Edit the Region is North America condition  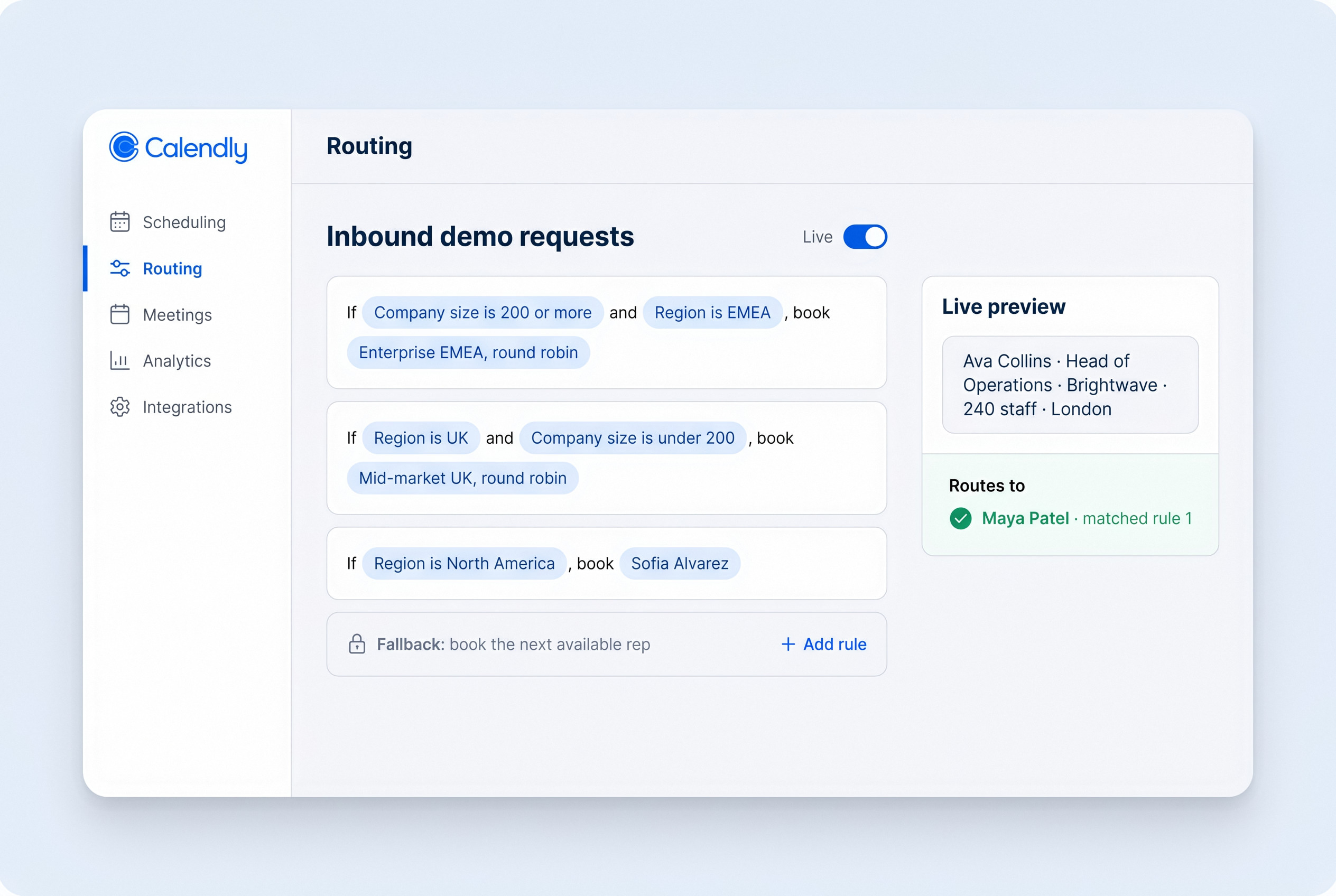(464, 563)
